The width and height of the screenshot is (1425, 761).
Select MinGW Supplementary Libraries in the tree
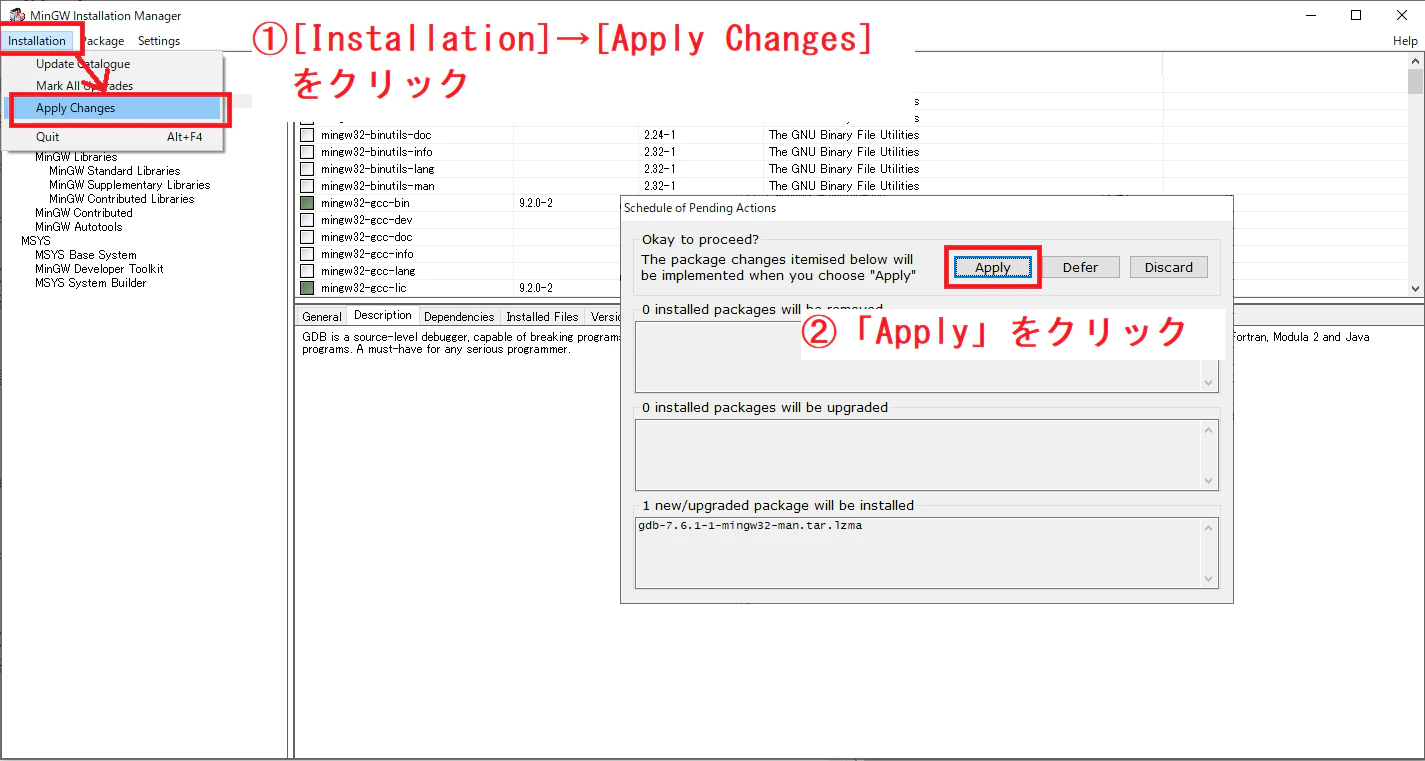[130, 185]
